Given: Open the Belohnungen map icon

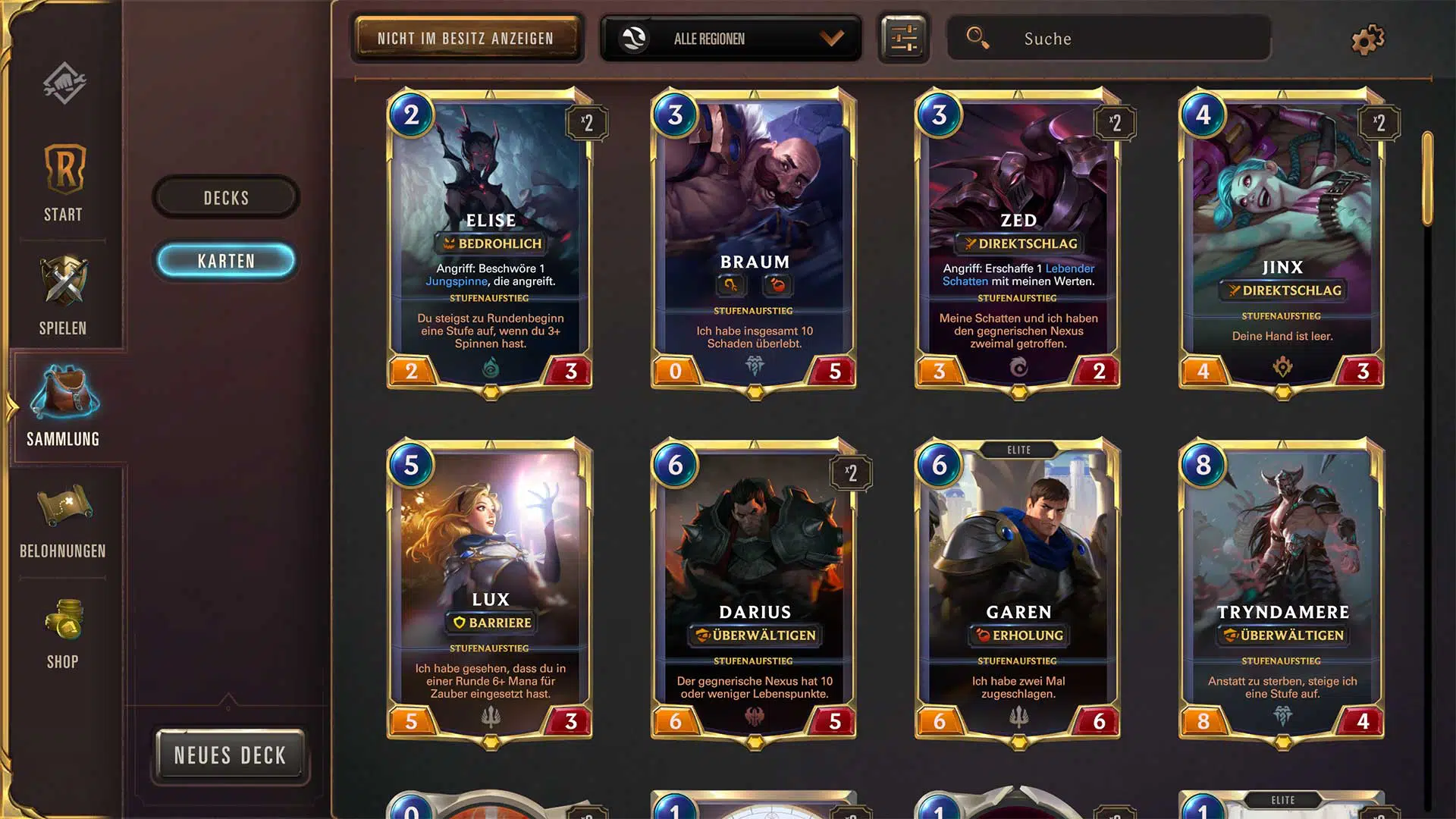Looking at the screenshot, I should tap(64, 504).
